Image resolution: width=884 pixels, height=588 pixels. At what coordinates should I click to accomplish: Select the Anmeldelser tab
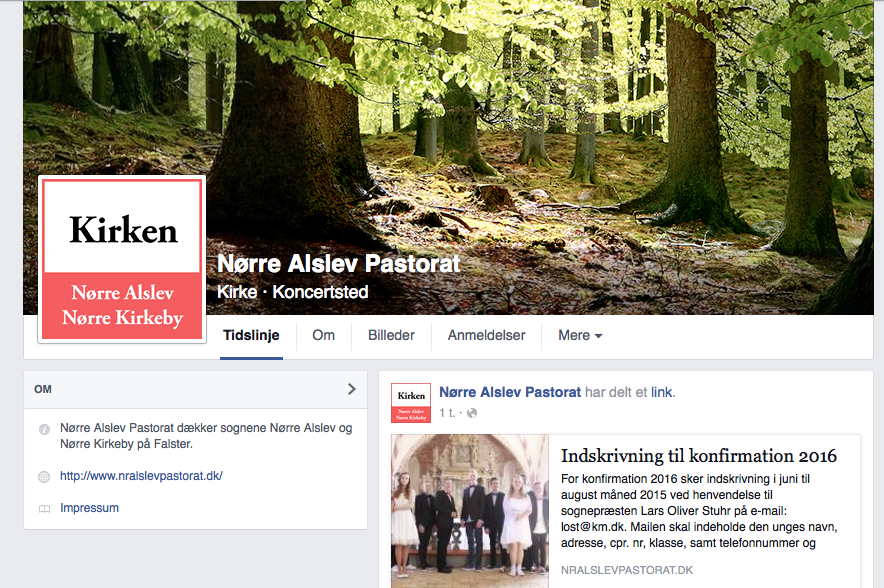click(x=487, y=335)
